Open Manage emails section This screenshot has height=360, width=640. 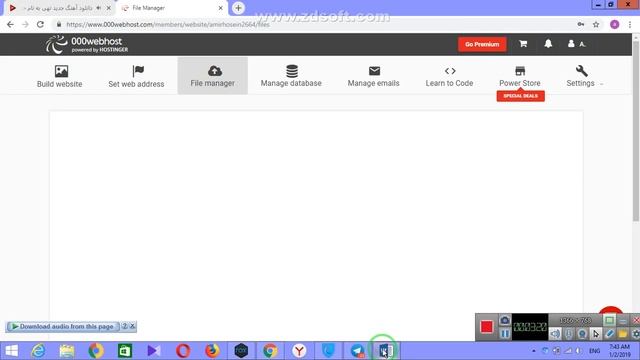[x=373, y=76]
